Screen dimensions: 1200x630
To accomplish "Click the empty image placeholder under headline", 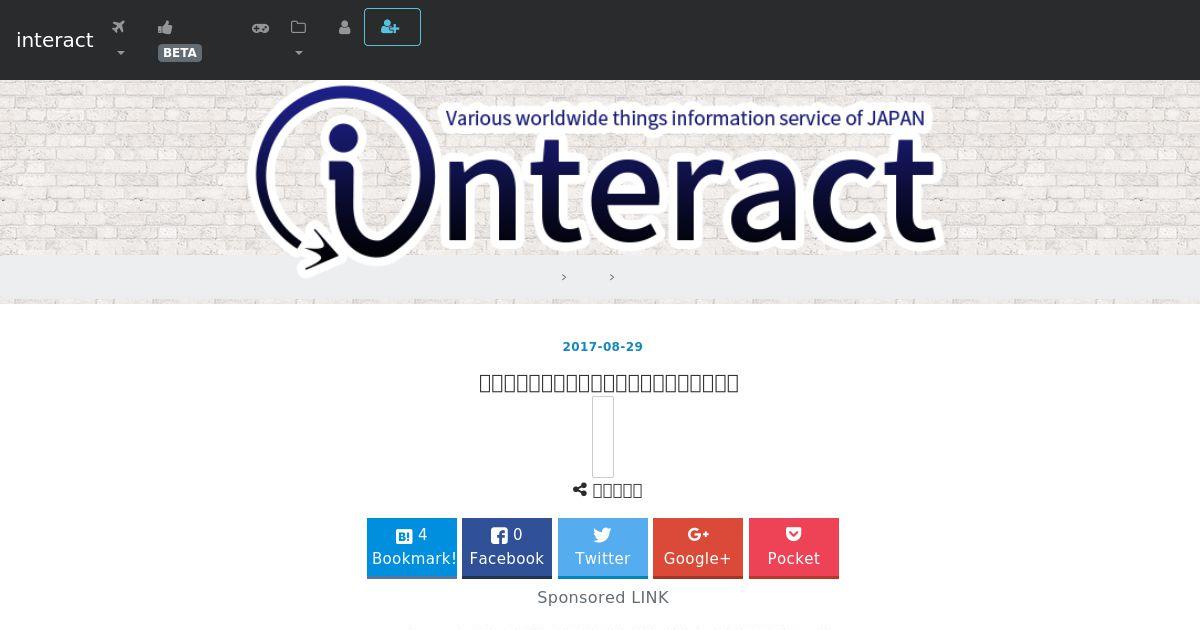I will tap(603, 437).
